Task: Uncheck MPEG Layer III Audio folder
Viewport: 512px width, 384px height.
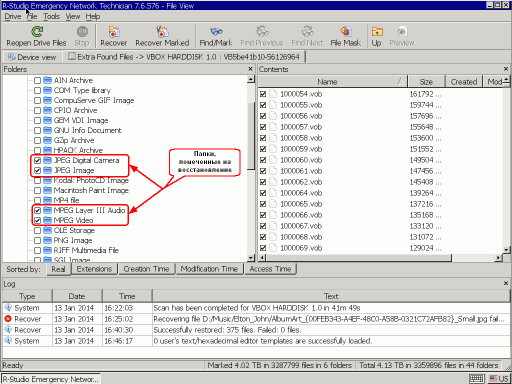Action: tap(37, 210)
